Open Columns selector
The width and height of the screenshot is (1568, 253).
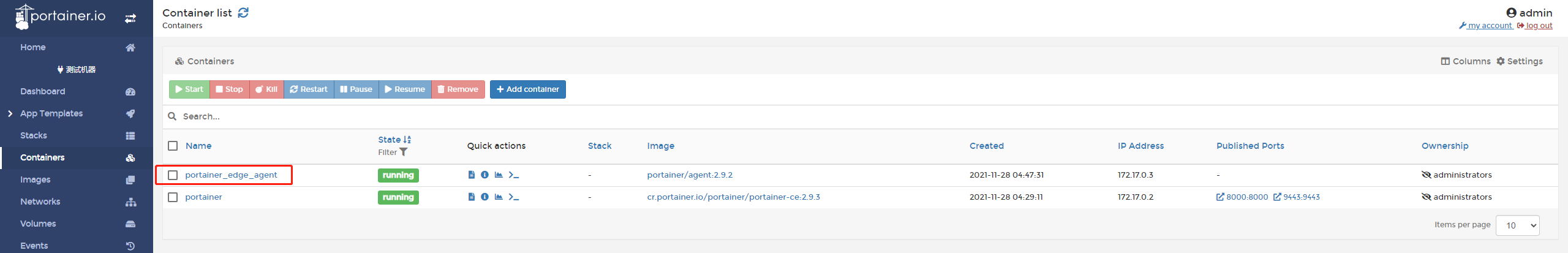coord(1465,61)
